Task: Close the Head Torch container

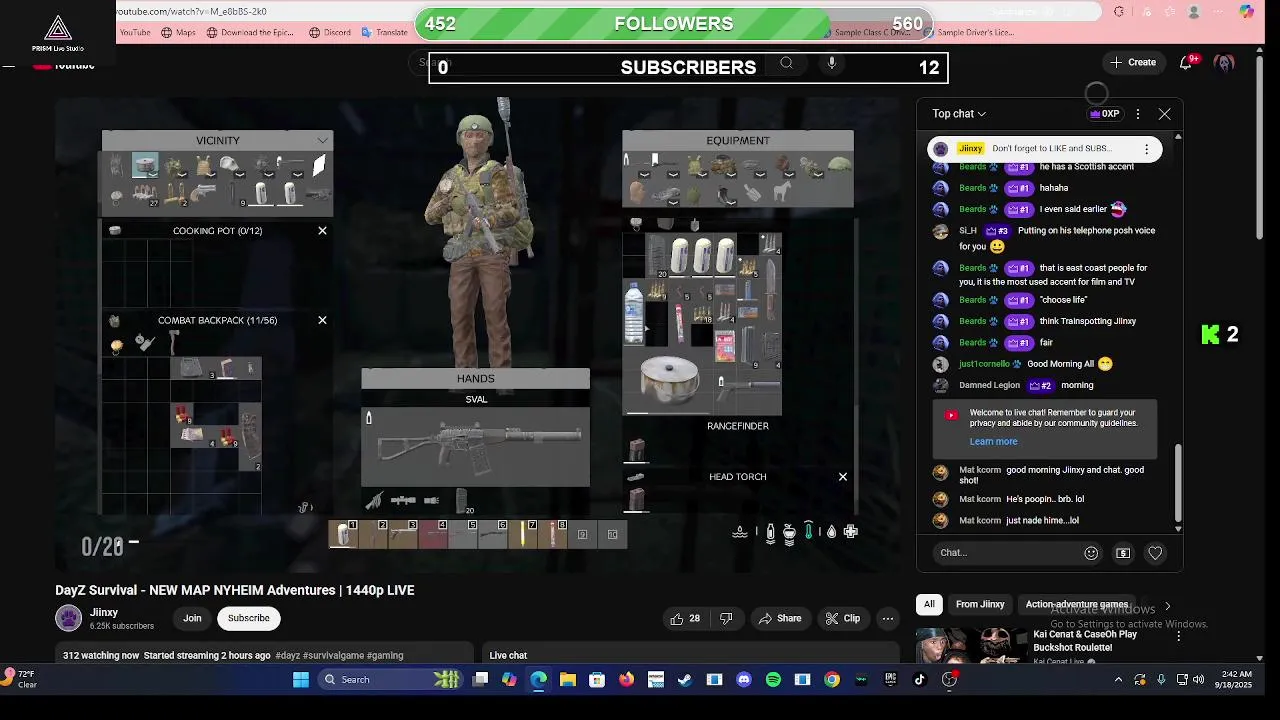Action: (x=842, y=477)
